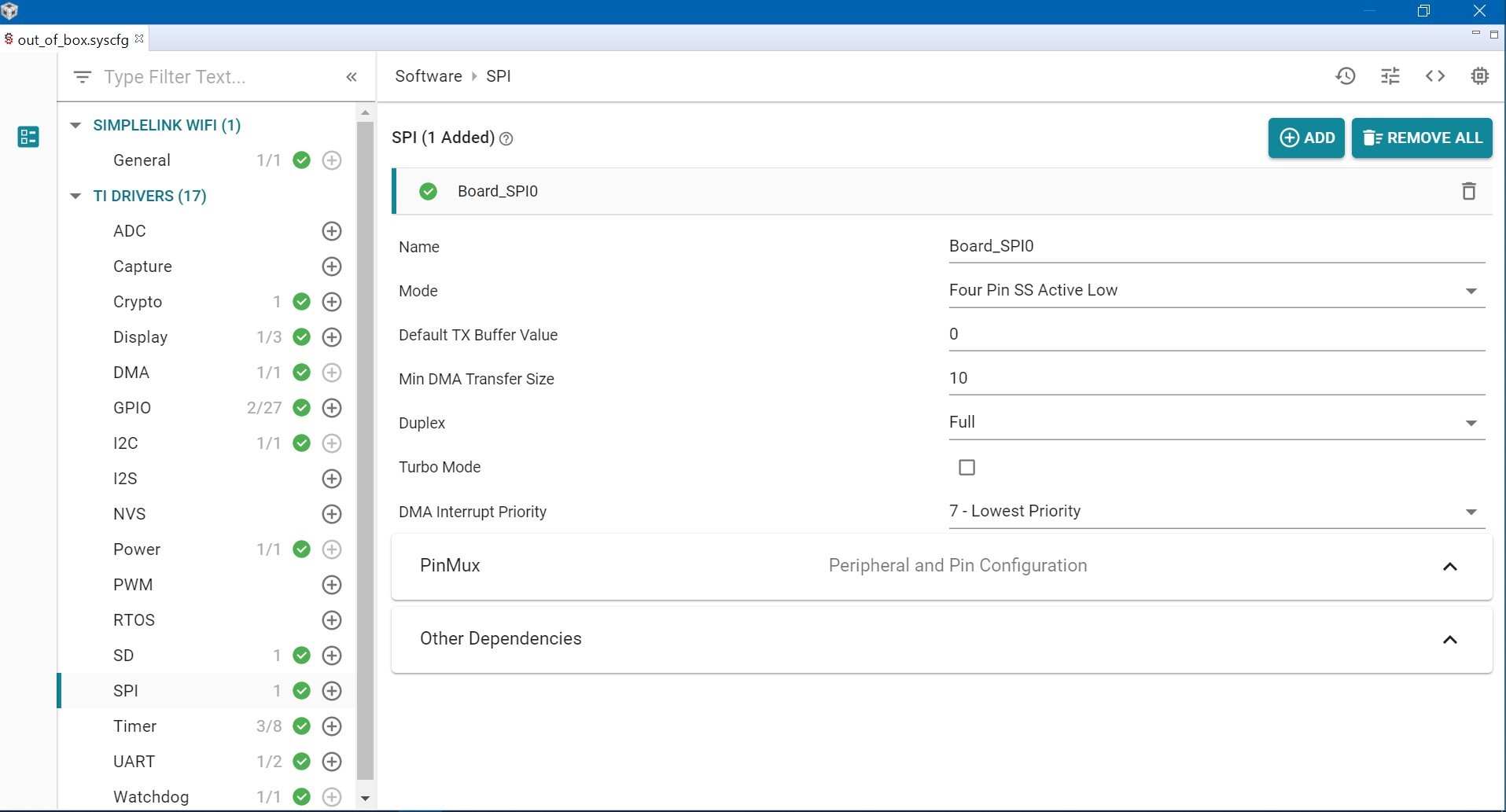
Task: Add a Display instance with plus icon
Action: (x=332, y=337)
